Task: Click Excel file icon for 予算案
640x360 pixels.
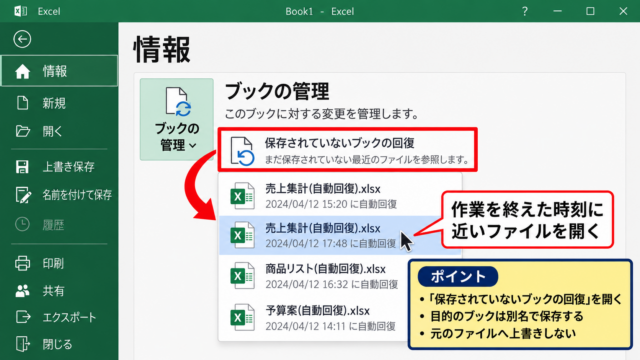Action: (242, 317)
